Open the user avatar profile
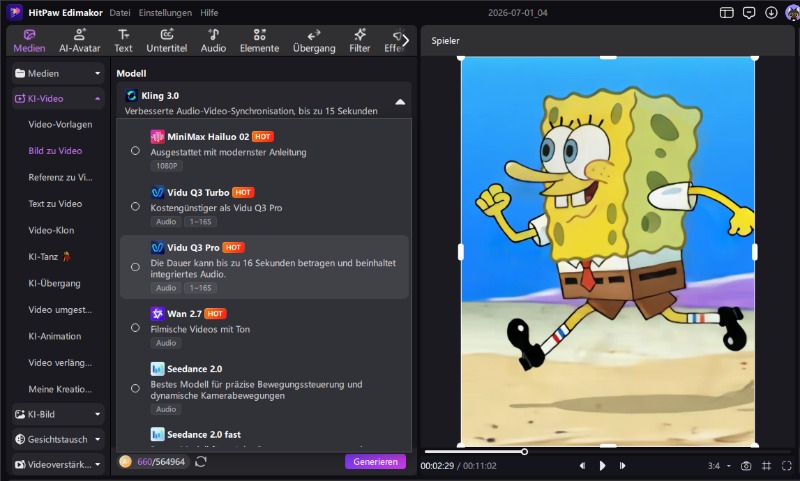This screenshot has width=800, height=481. pos(792,13)
